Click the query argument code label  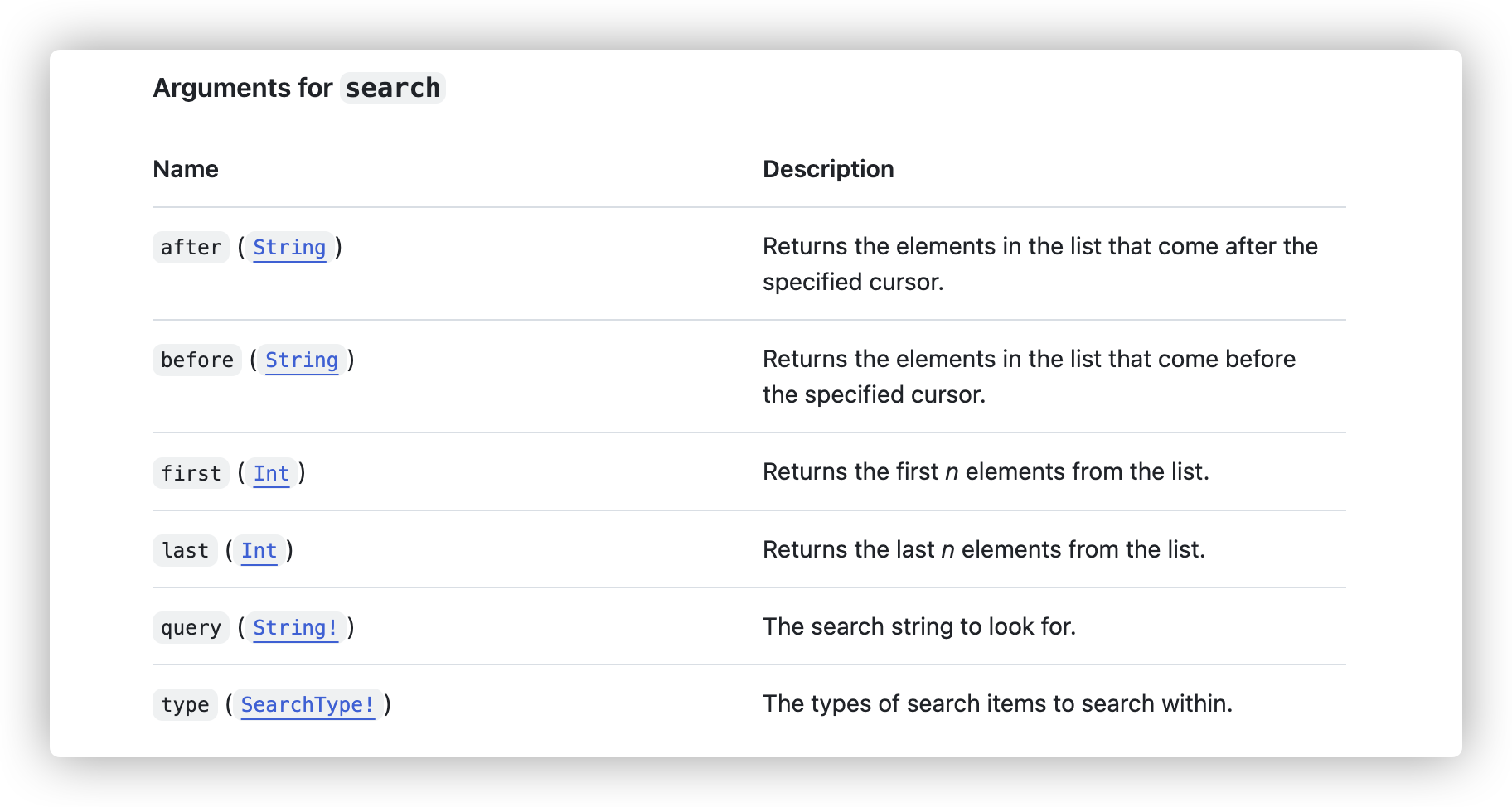tap(191, 627)
